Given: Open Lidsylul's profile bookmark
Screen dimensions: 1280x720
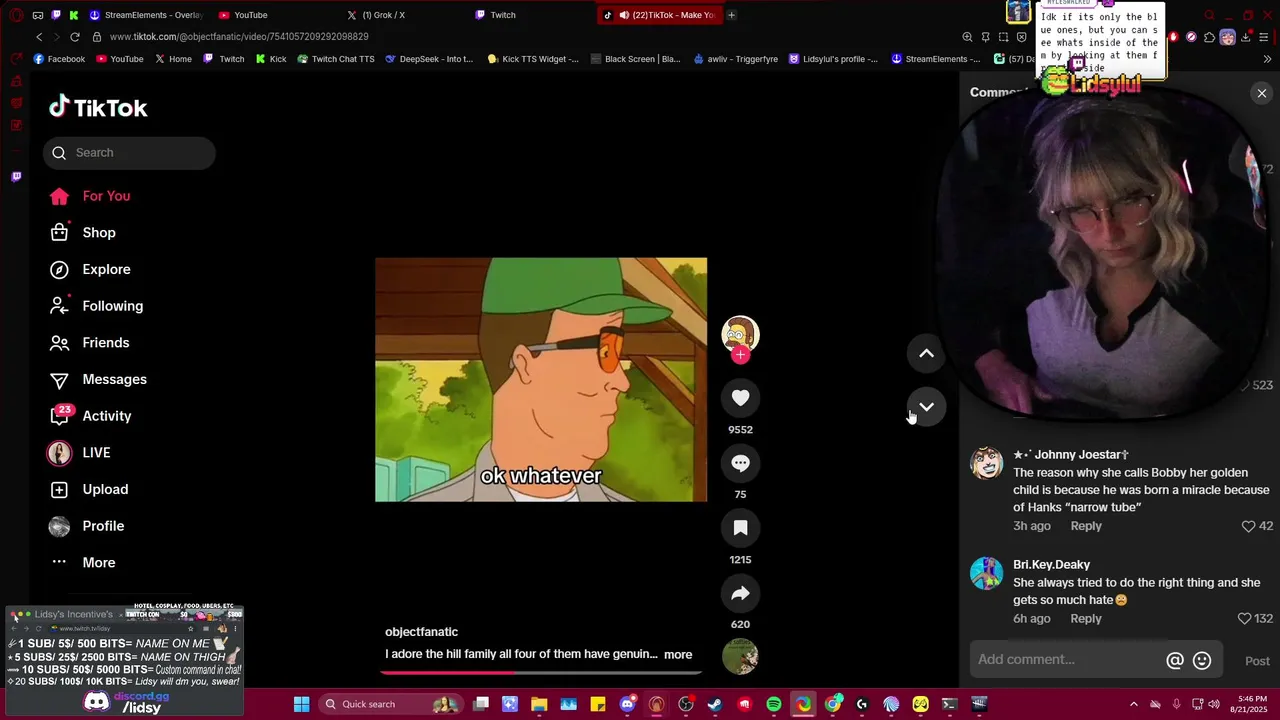Looking at the screenshot, I should tap(833, 59).
